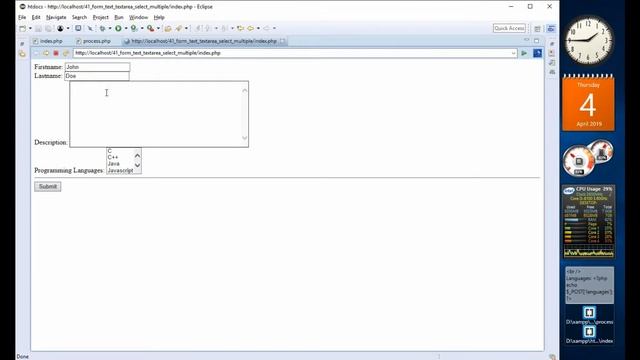Open the Help menu
Viewport: 640px width, 360px height.
coord(159,18)
